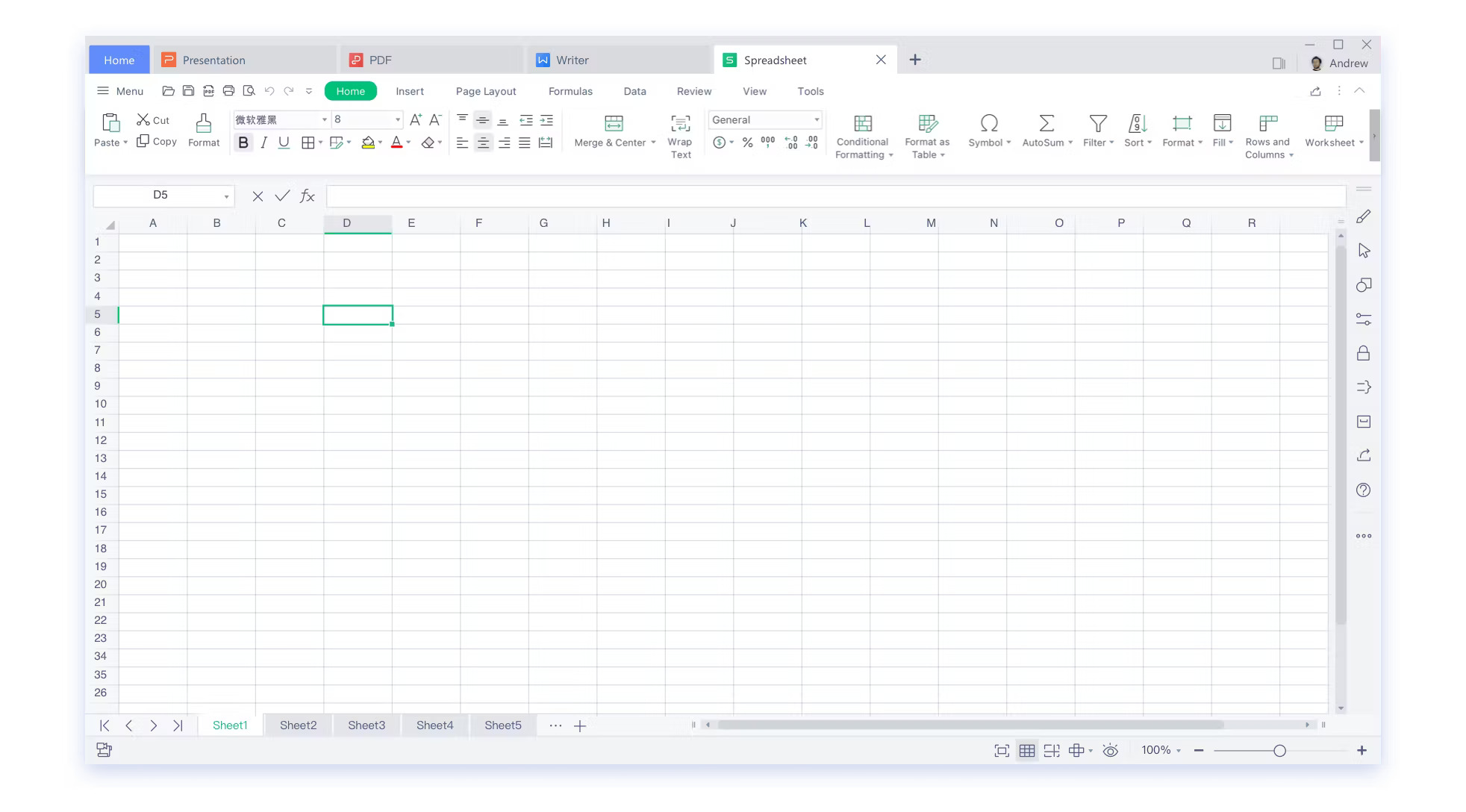Click the open folder icon
The height and width of the screenshot is (812, 1466).
coord(168,91)
